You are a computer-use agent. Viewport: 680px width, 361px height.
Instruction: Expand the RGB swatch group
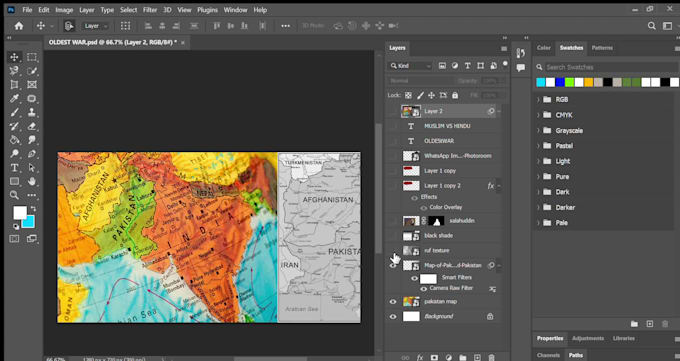[x=539, y=100]
